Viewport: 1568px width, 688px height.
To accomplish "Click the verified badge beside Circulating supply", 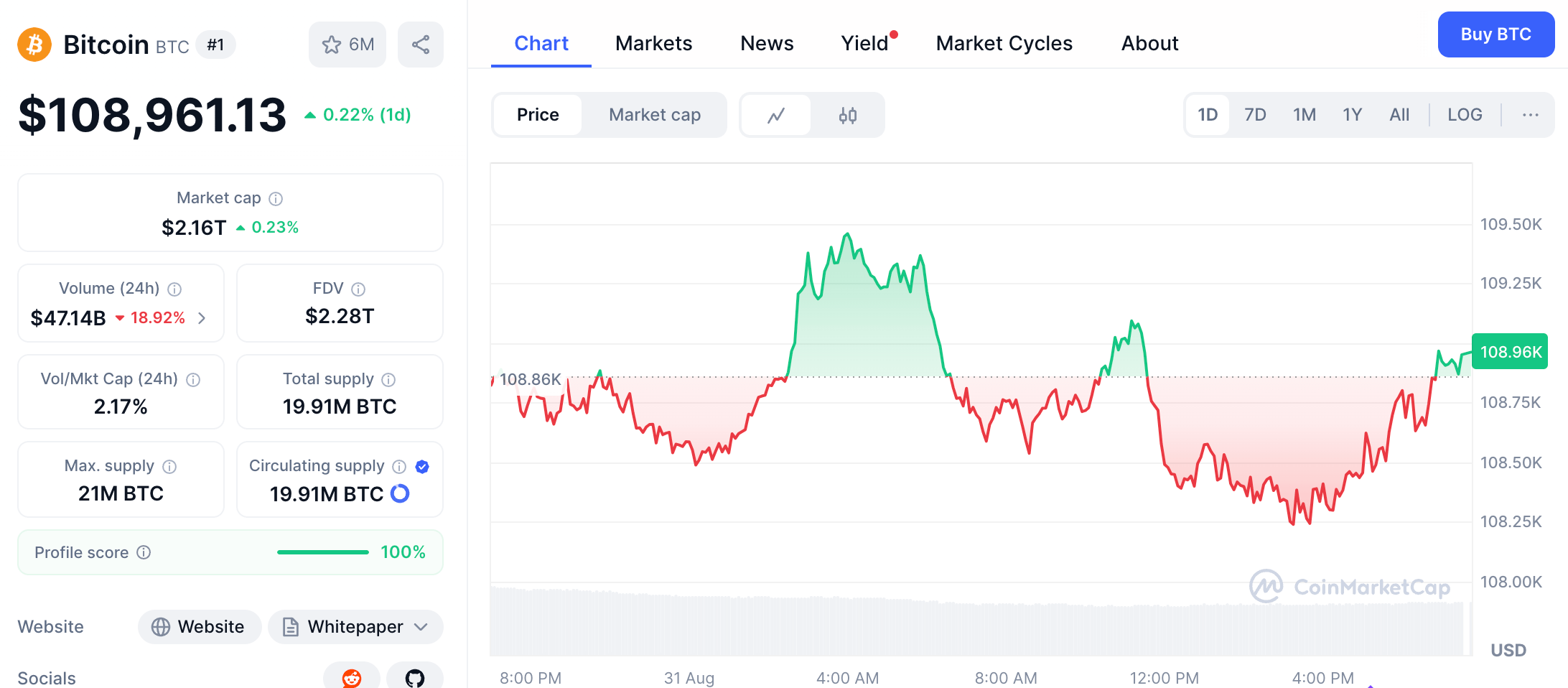I will 422,466.
